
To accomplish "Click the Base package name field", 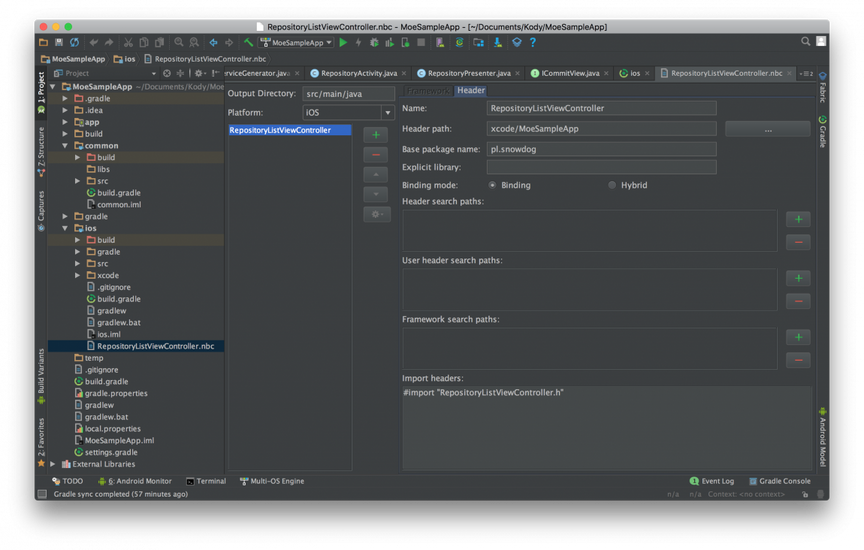I will [x=601, y=149].
